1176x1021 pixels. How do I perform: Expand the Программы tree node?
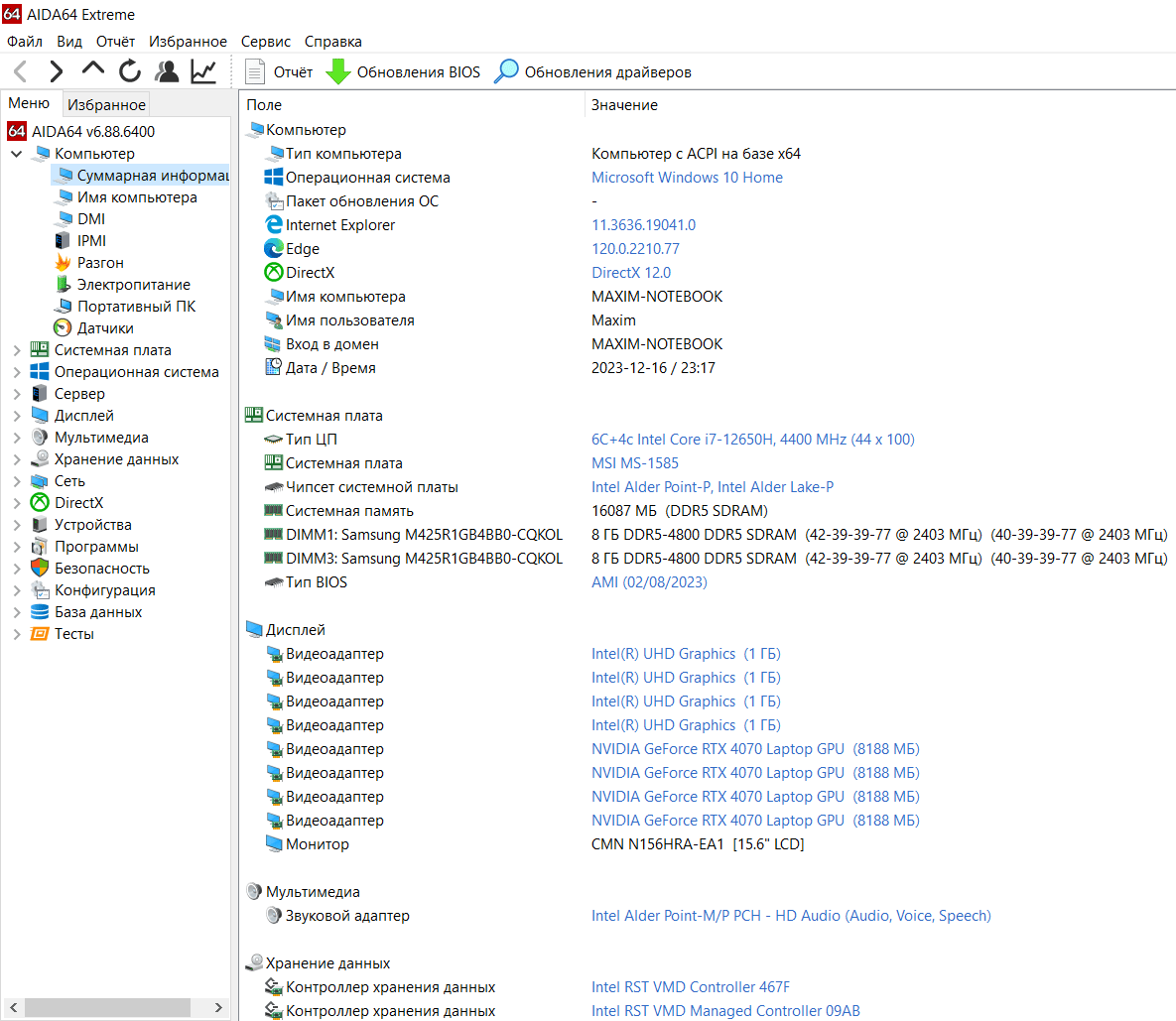tap(17, 547)
